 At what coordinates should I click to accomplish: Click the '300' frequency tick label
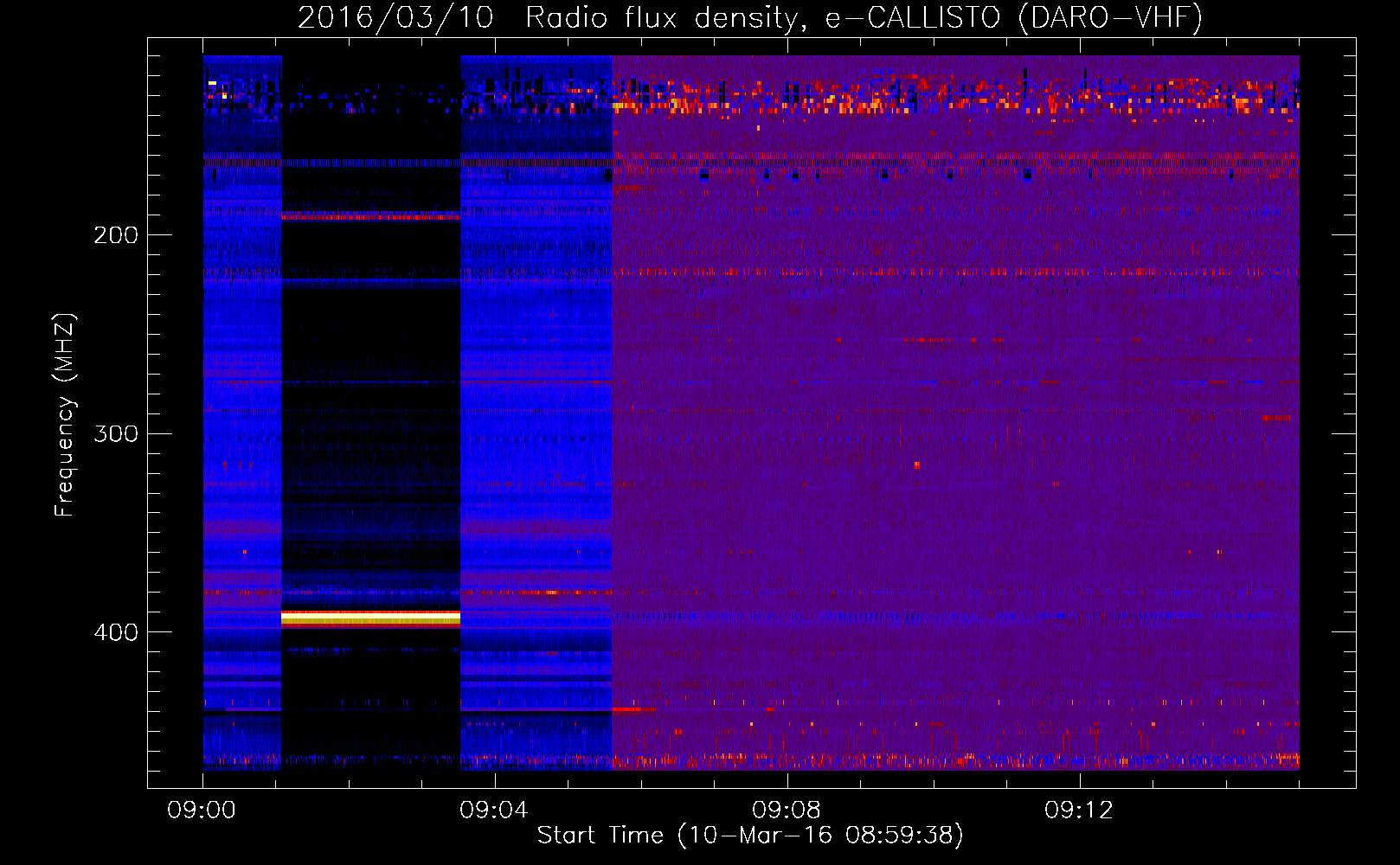(116, 433)
